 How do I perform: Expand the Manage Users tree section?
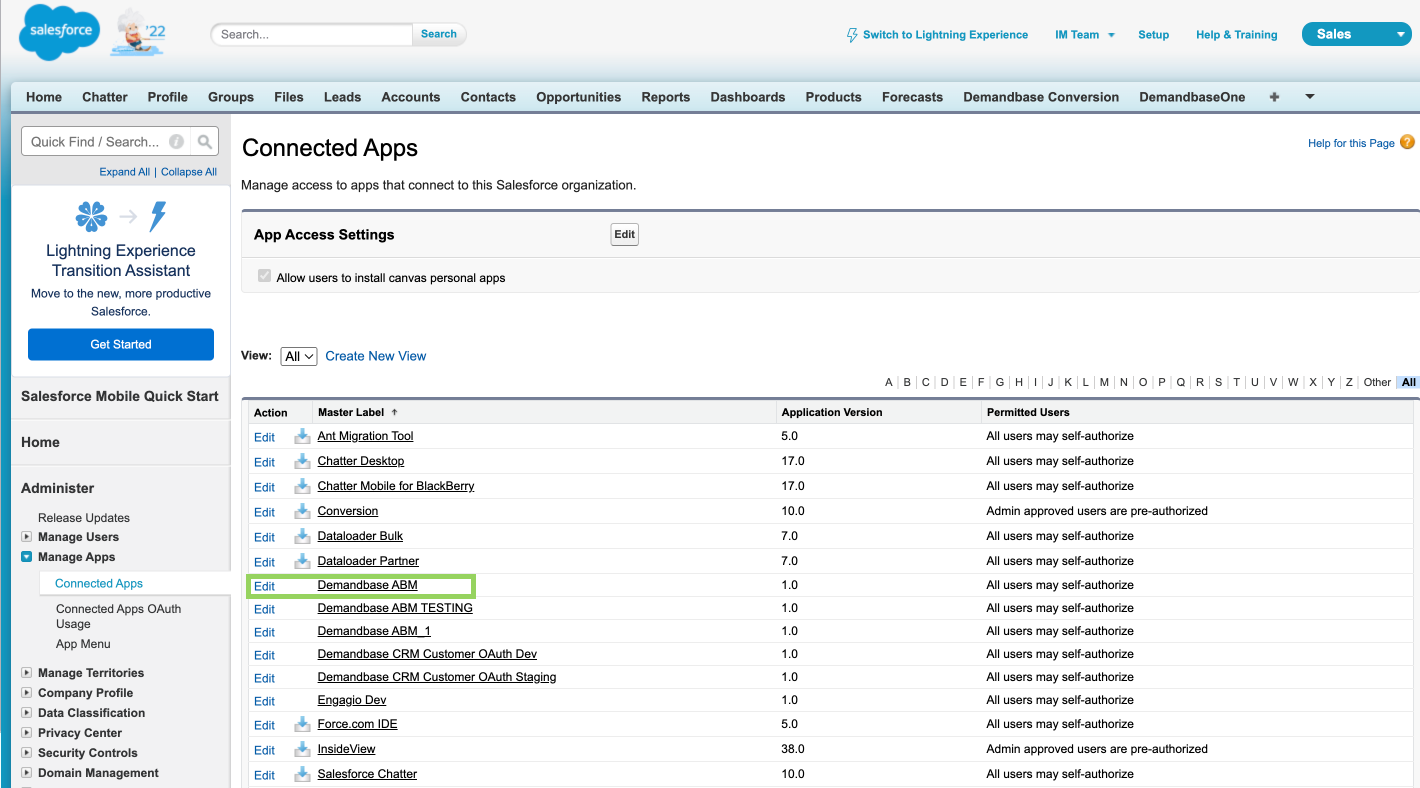click(x=27, y=537)
